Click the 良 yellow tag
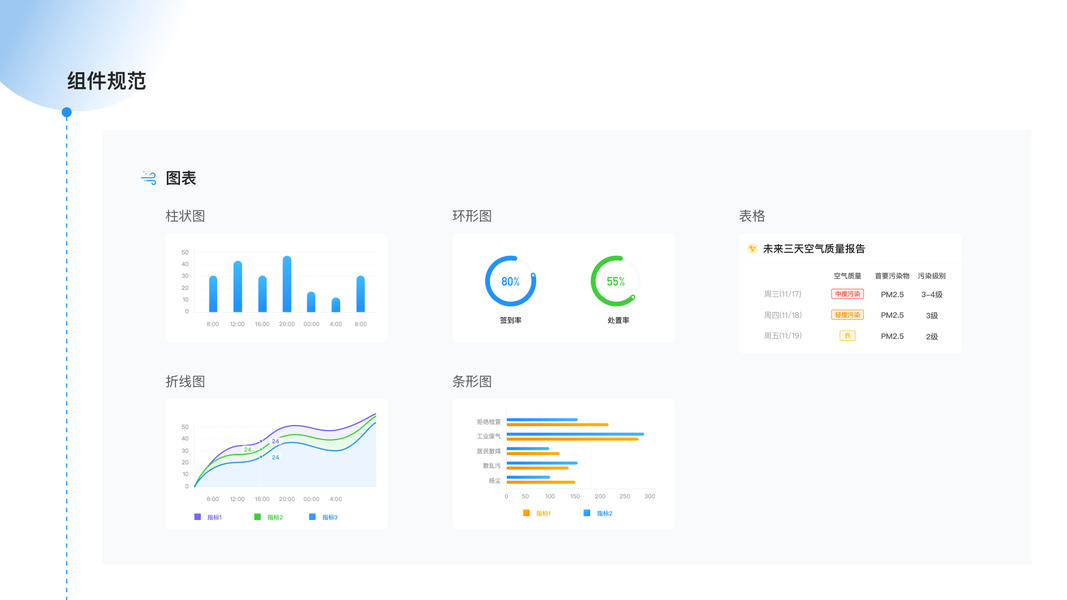 [847, 335]
